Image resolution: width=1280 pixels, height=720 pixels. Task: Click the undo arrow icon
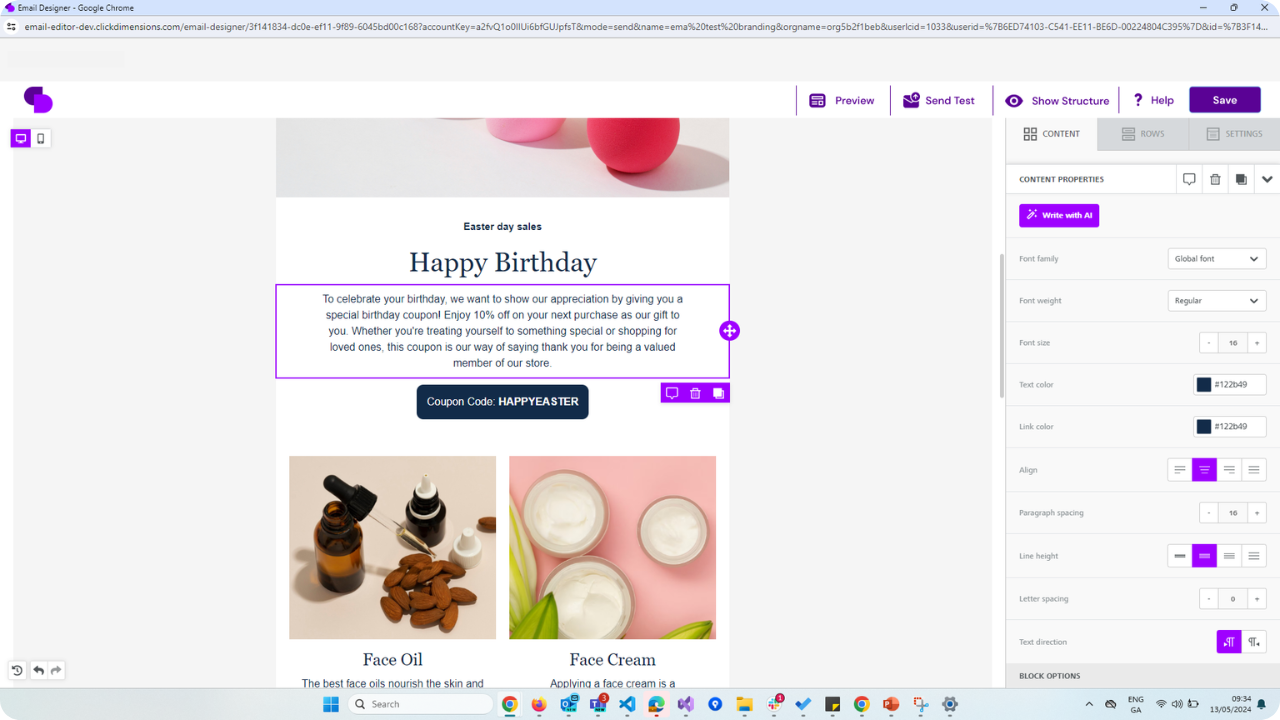pos(38,670)
